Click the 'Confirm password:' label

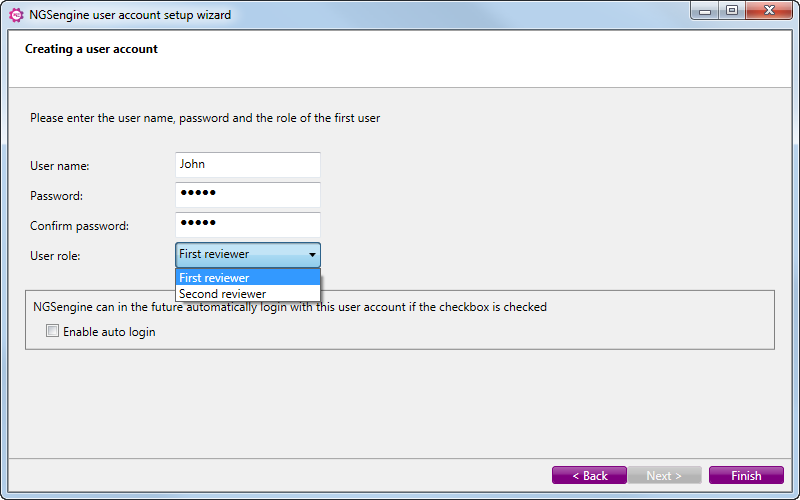[80, 226]
